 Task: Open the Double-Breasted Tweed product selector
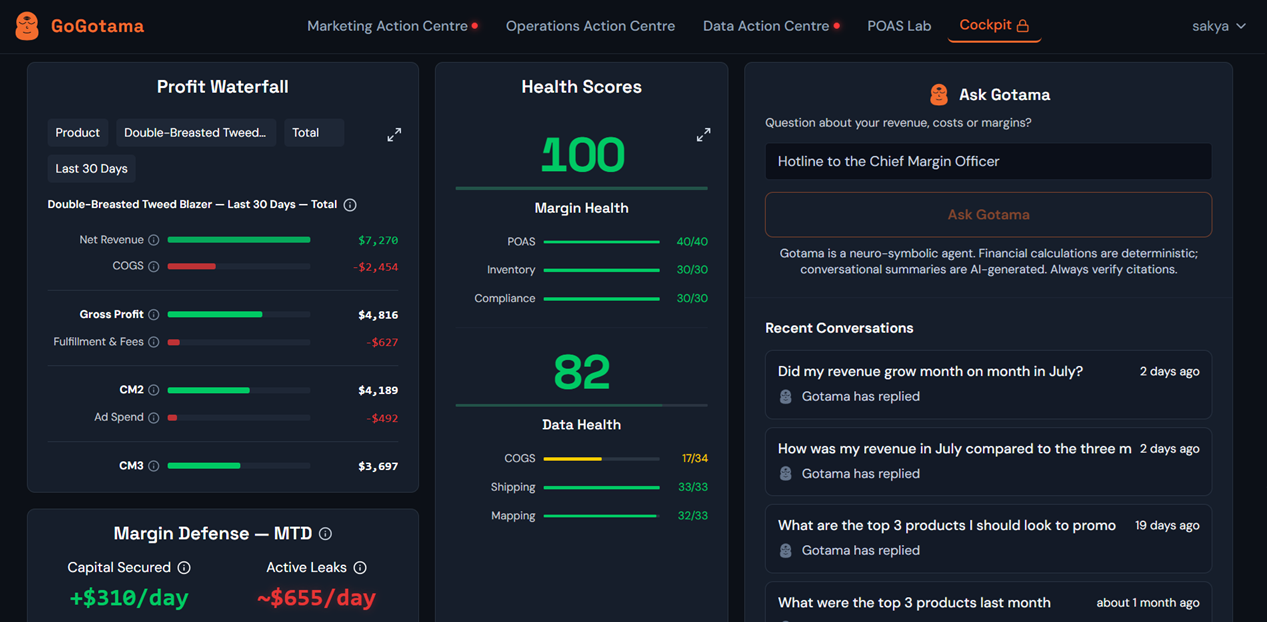point(195,133)
